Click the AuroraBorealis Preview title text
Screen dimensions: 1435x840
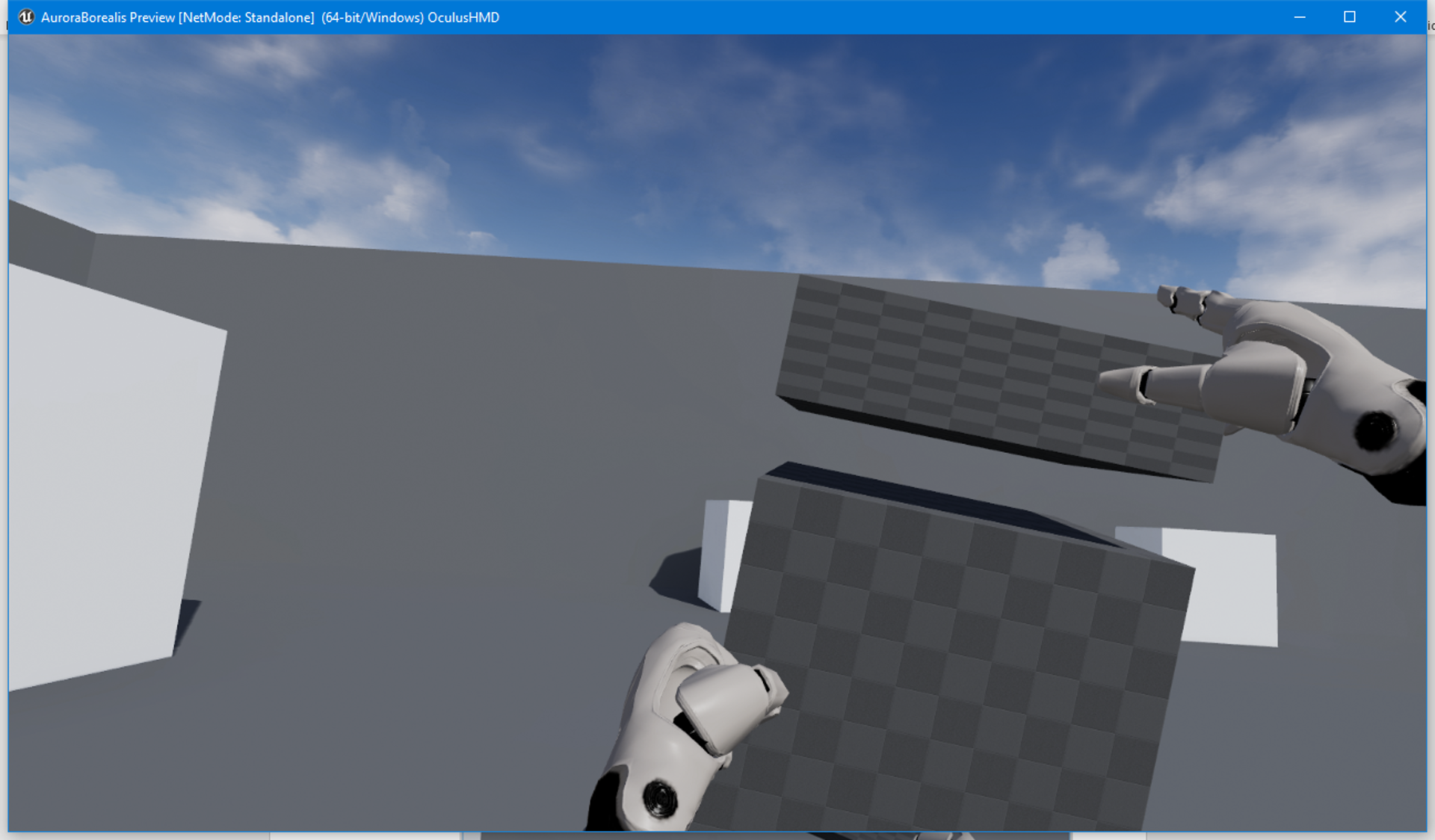pos(270,17)
